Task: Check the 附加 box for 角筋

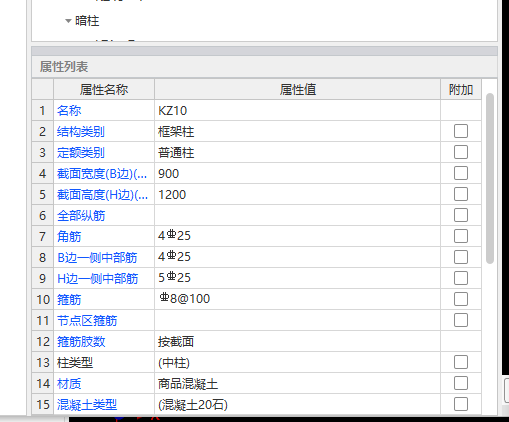Action: [461, 236]
